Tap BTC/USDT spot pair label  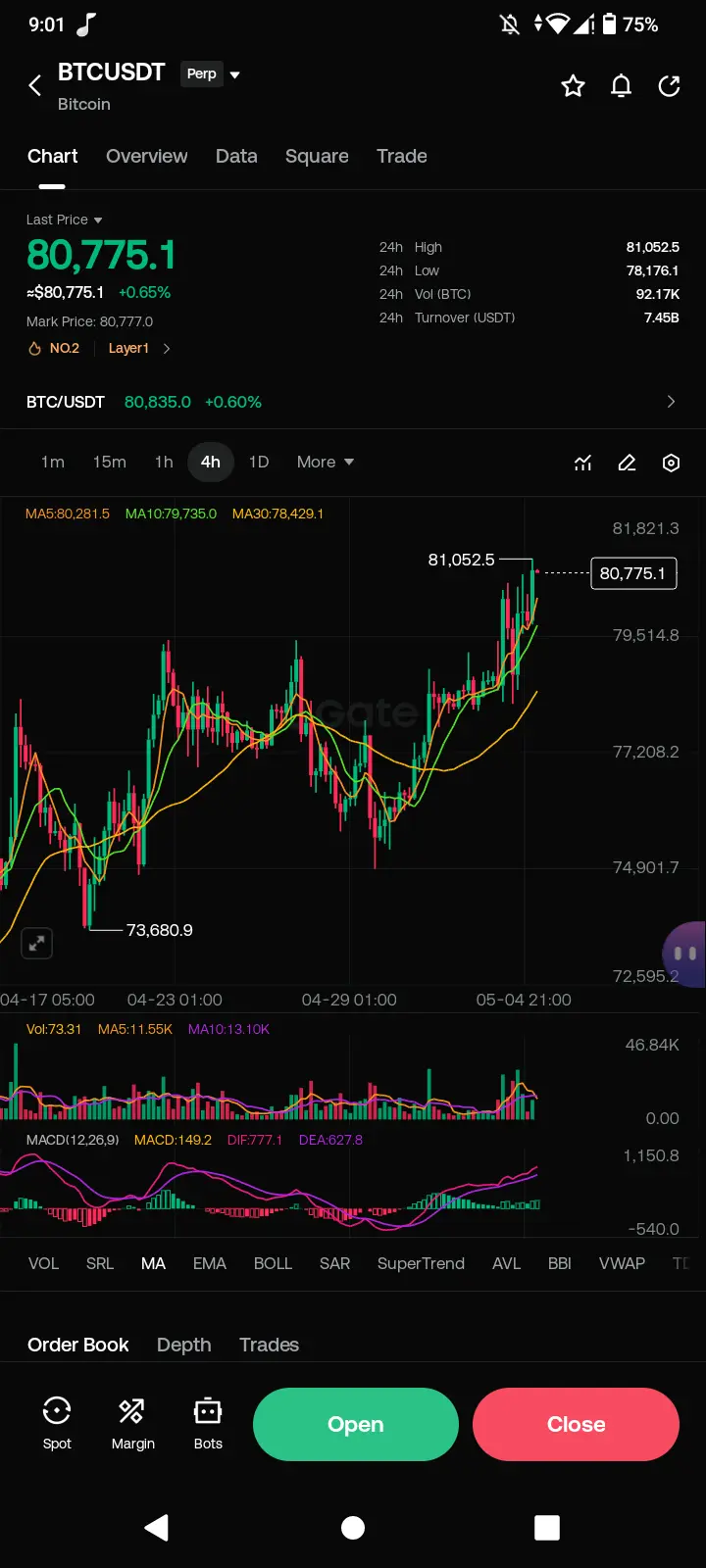pyautogui.click(x=65, y=402)
